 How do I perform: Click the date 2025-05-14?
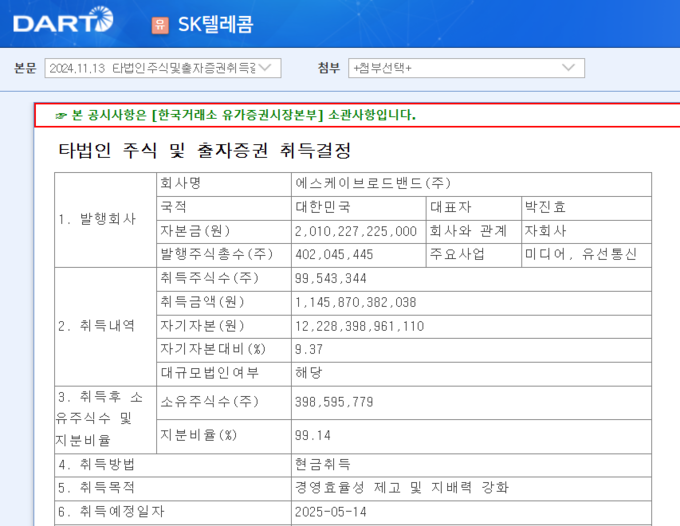(x=330, y=512)
